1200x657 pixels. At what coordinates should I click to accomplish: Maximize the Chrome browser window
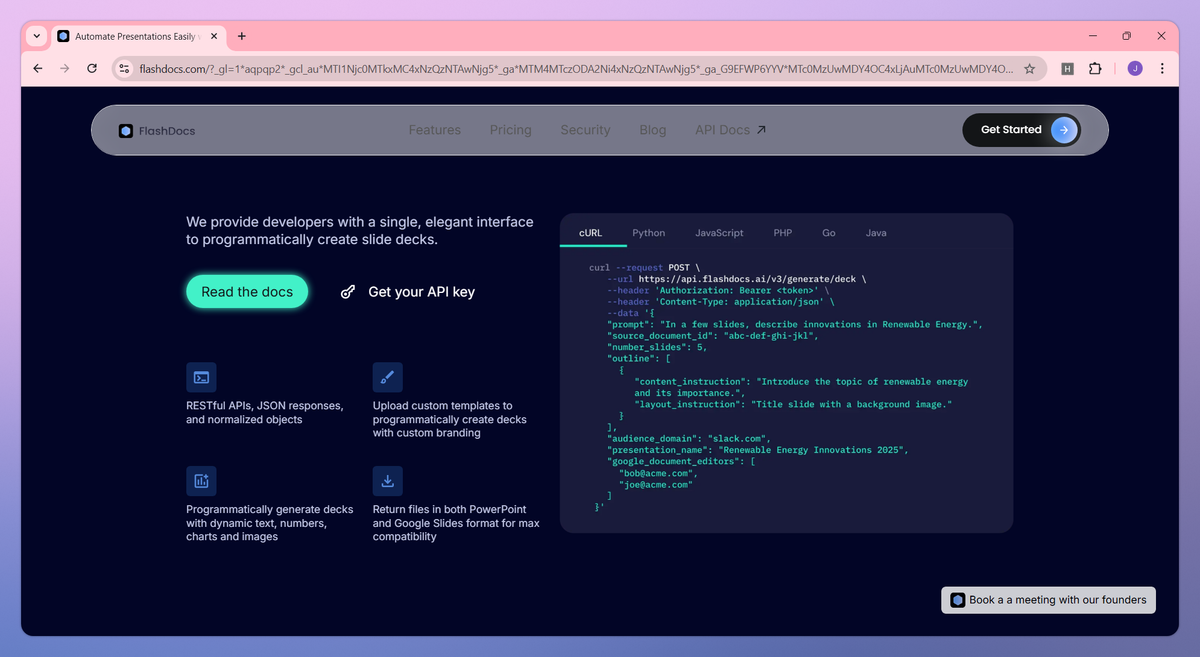click(1126, 36)
